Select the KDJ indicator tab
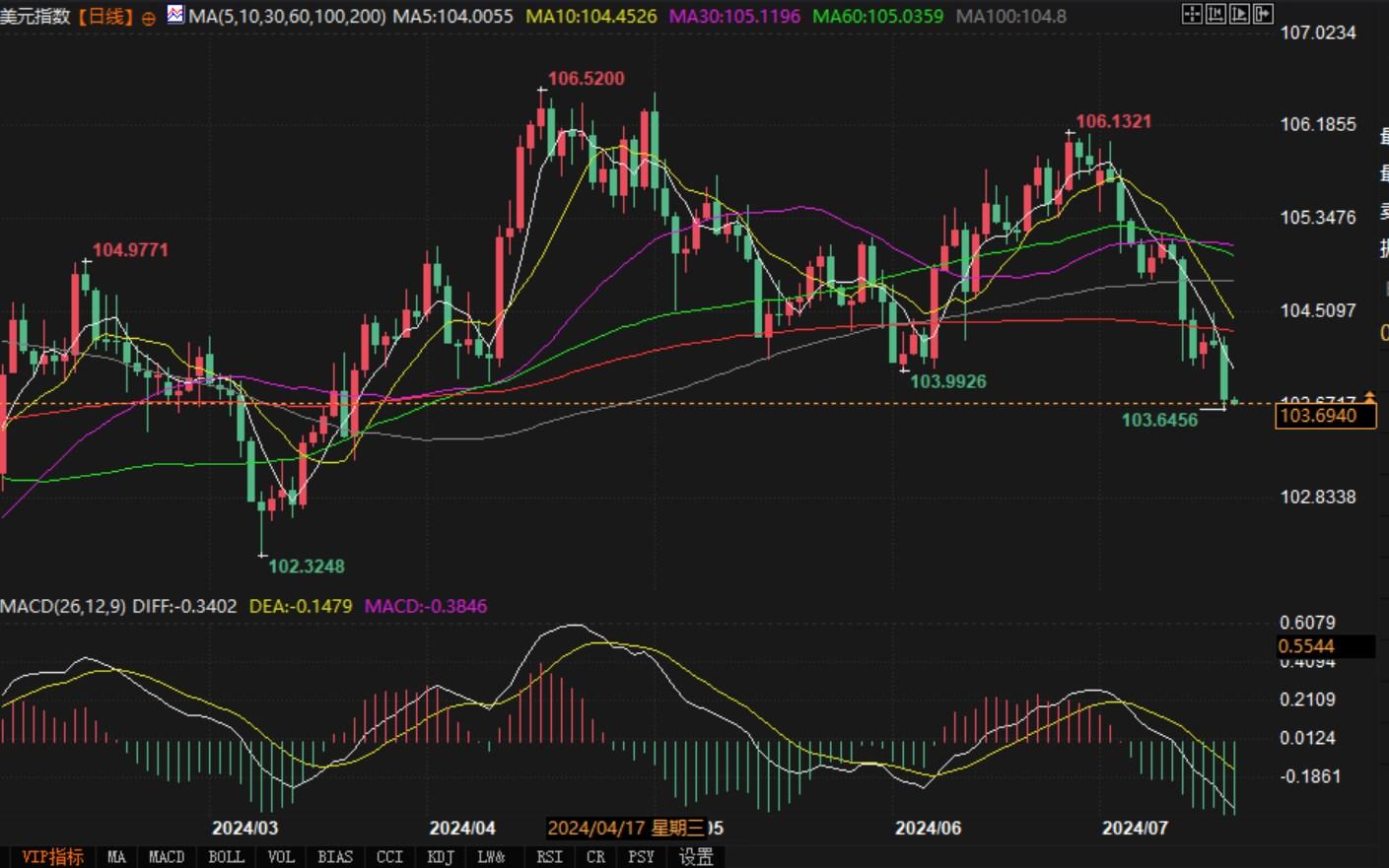This screenshot has width=1389, height=868. click(x=440, y=857)
